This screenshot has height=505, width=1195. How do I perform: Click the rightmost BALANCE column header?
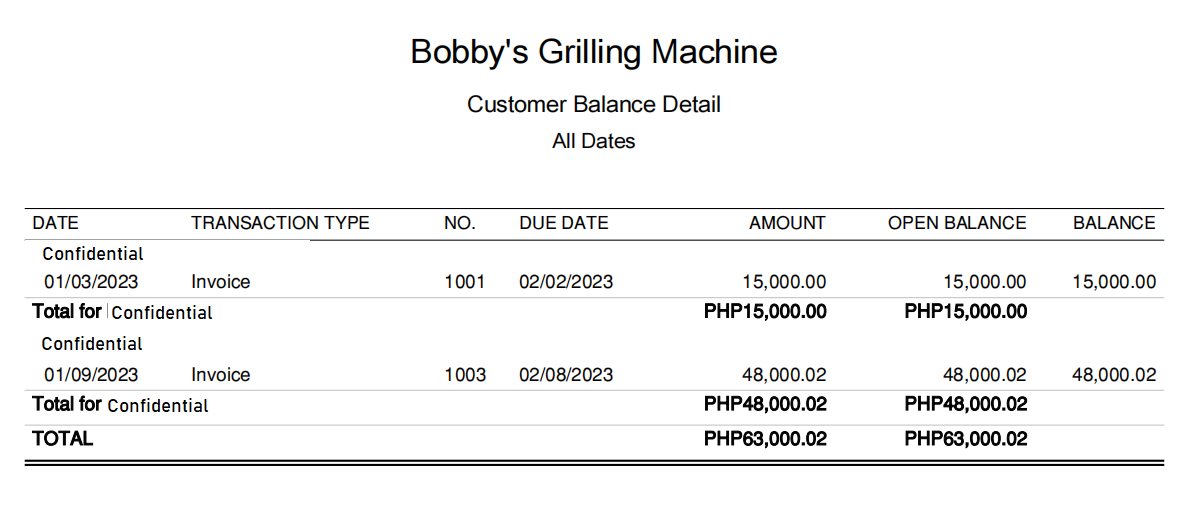pos(1114,223)
